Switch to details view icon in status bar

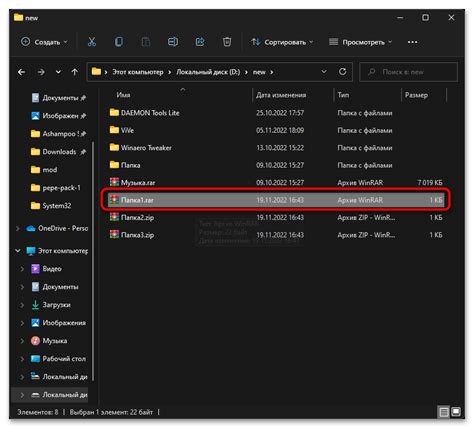coord(443,412)
